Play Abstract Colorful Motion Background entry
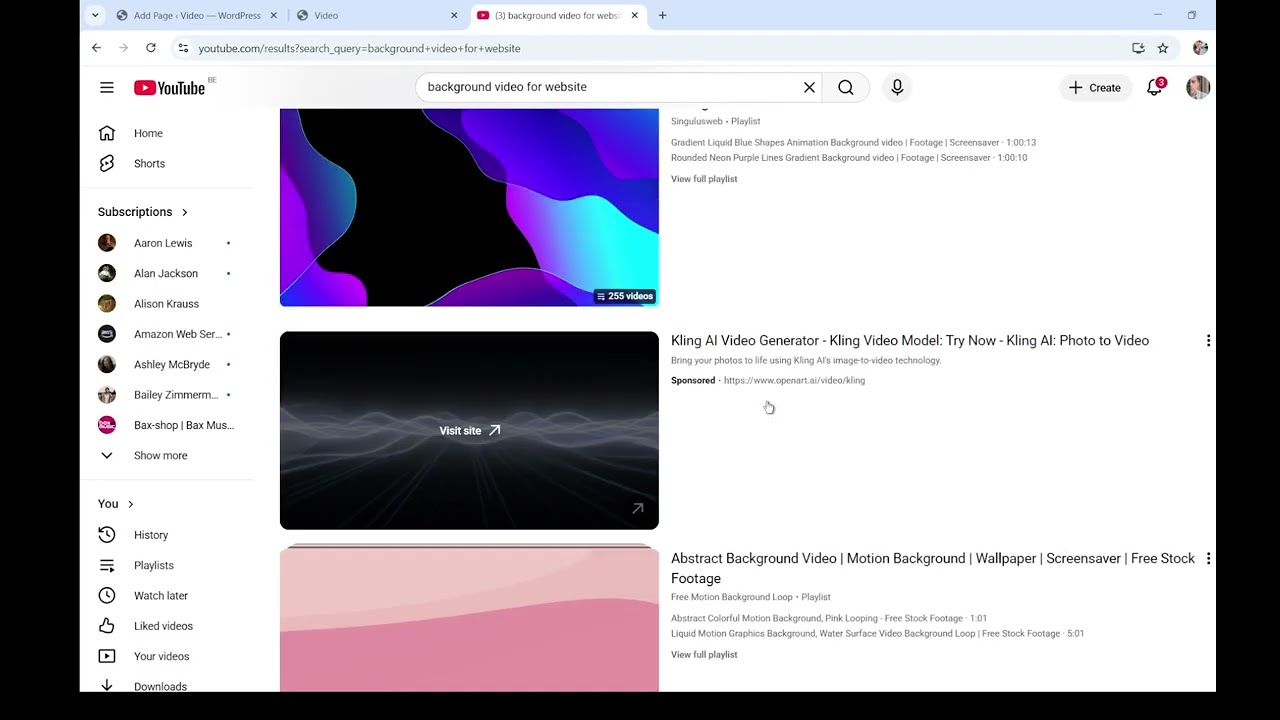The height and width of the screenshot is (720, 1280). tap(829, 618)
